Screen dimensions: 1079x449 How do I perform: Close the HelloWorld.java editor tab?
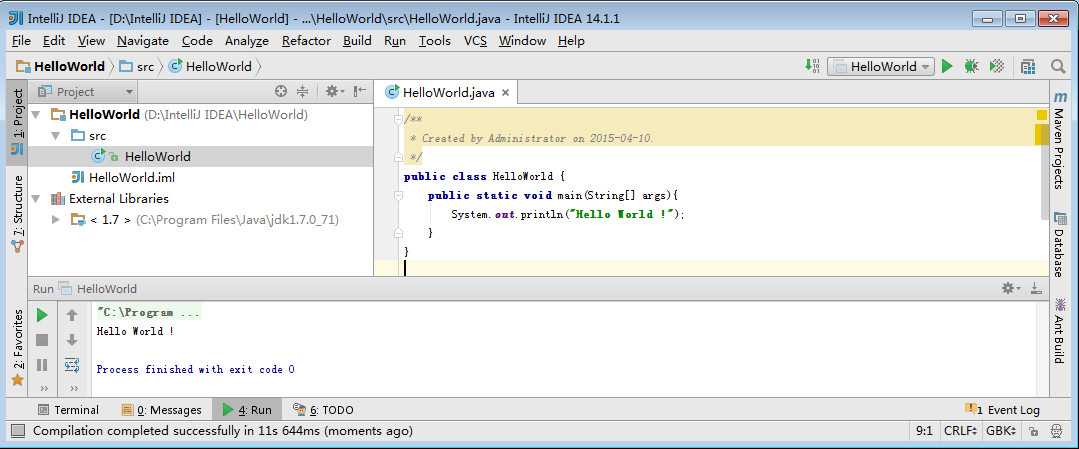[x=505, y=92]
